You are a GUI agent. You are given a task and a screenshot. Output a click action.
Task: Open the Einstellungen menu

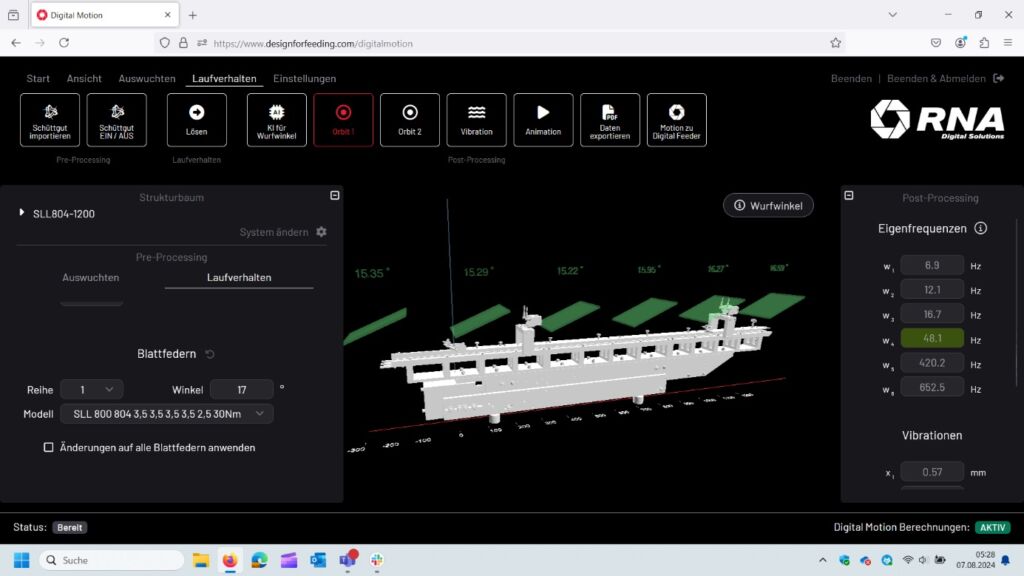coord(304,79)
